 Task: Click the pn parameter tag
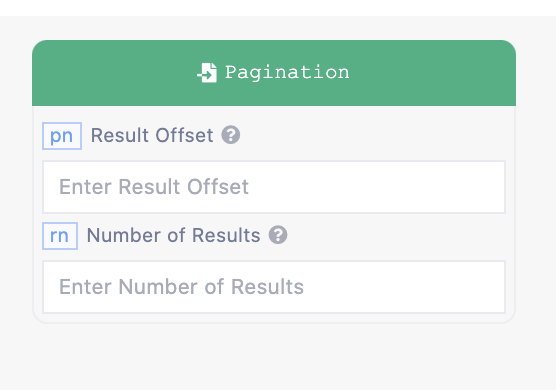tap(62, 136)
